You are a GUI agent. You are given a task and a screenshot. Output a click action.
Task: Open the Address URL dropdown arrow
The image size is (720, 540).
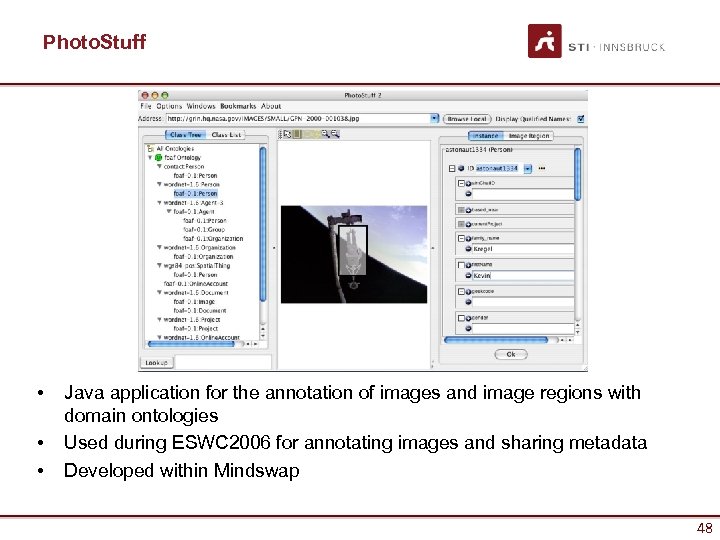pos(434,118)
